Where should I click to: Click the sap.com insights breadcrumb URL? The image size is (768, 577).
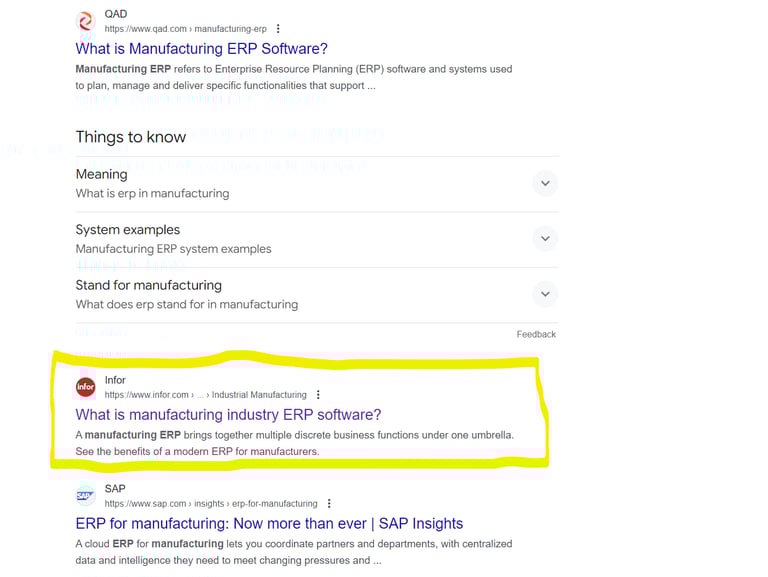(x=210, y=504)
